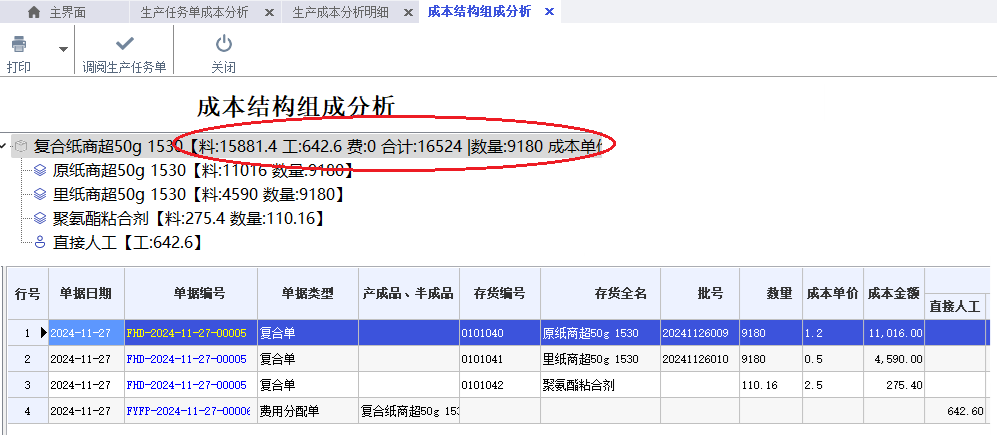The width and height of the screenshot is (997, 435).
Task: Click the 单据日期 column header
Action: 86,294
